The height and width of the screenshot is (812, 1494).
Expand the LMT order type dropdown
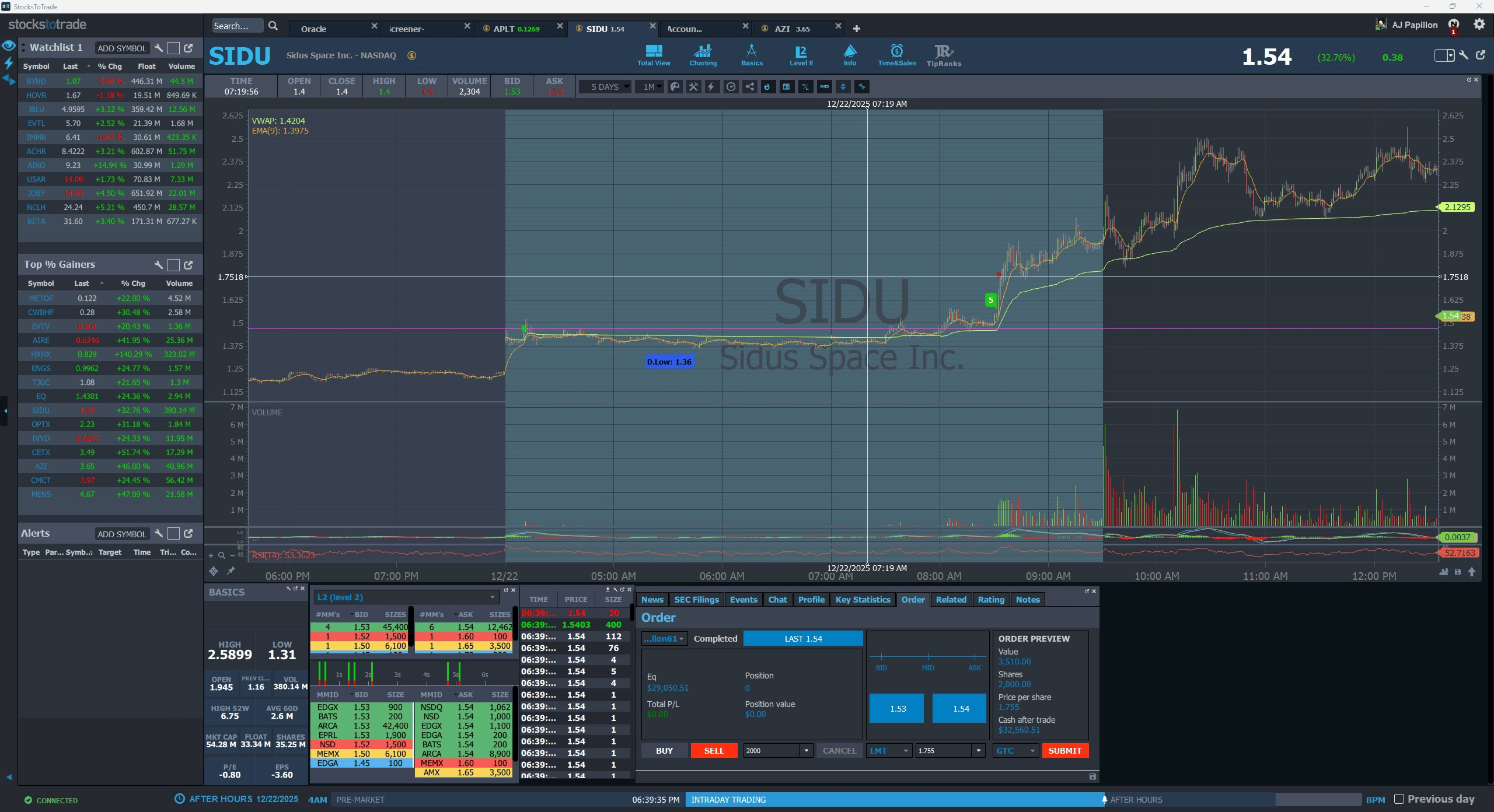889,751
